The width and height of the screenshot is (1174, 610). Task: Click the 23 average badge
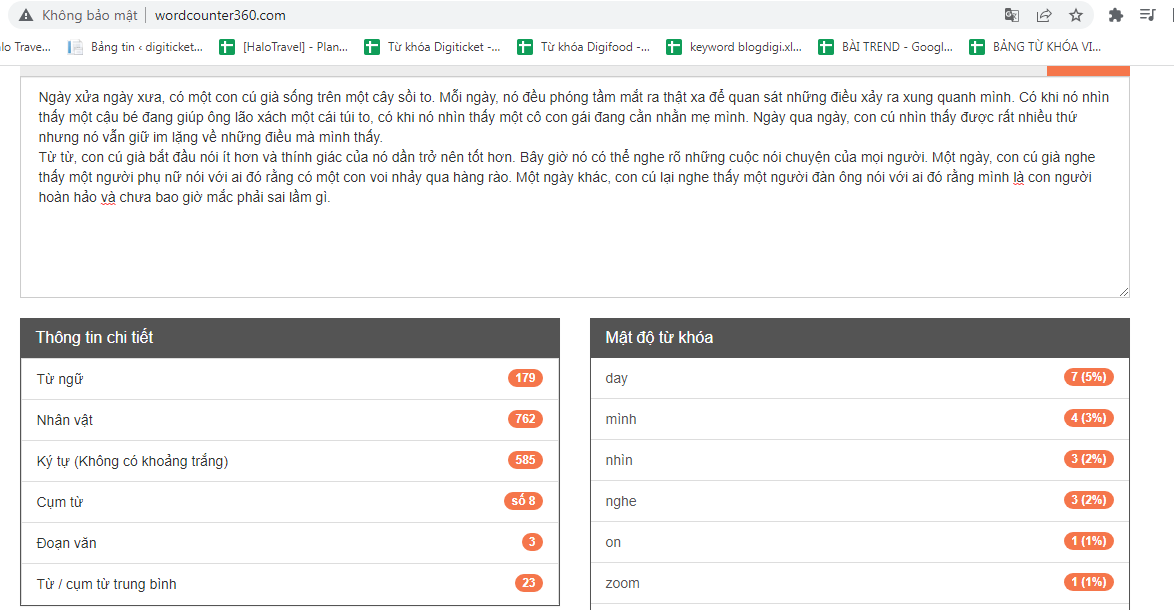pos(529,582)
